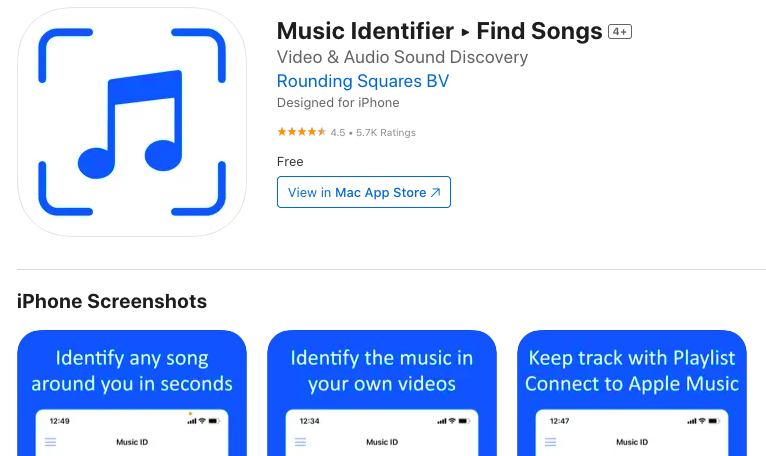Click hamburger menu icon in second screenshot
The height and width of the screenshot is (456, 766).
(300, 442)
